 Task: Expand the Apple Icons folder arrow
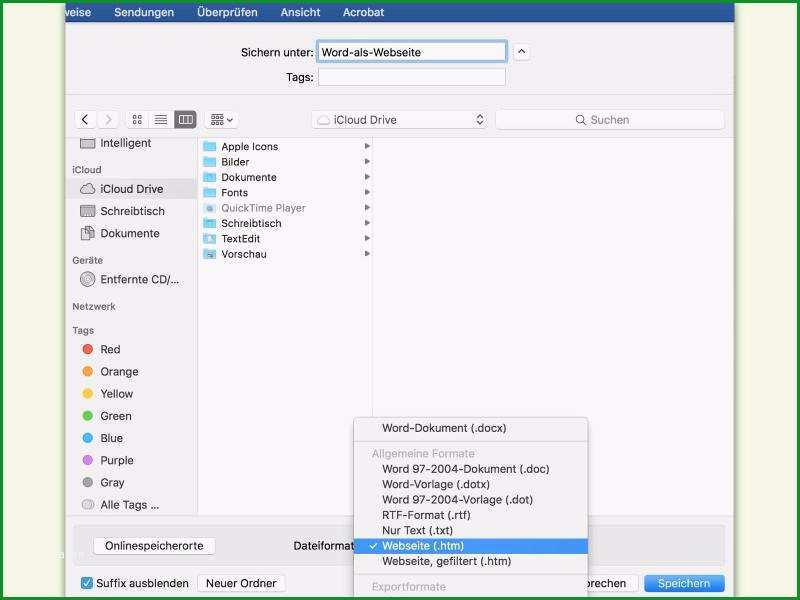pos(367,146)
